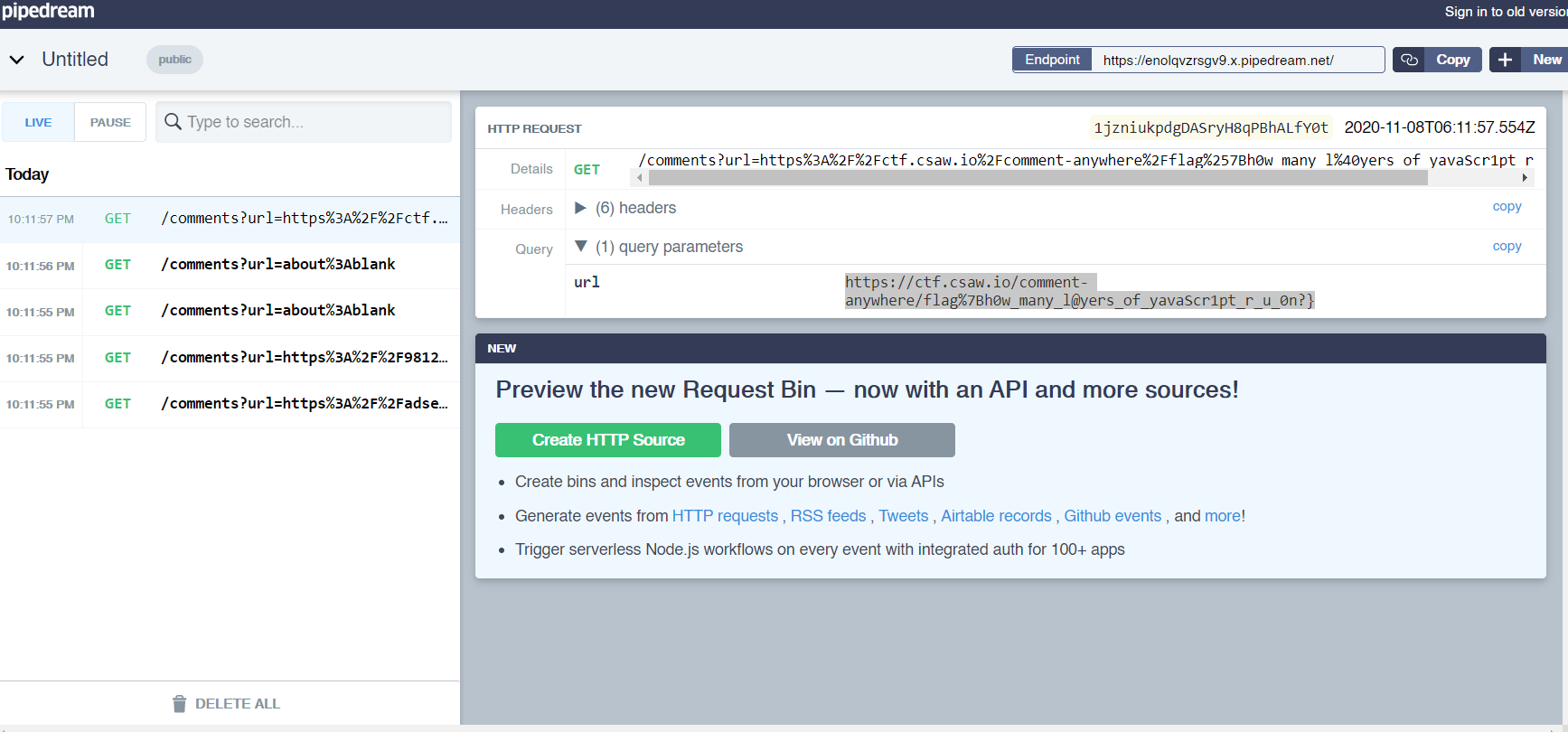Click Create HTTP Source button
1568x732 pixels.
[607, 440]
